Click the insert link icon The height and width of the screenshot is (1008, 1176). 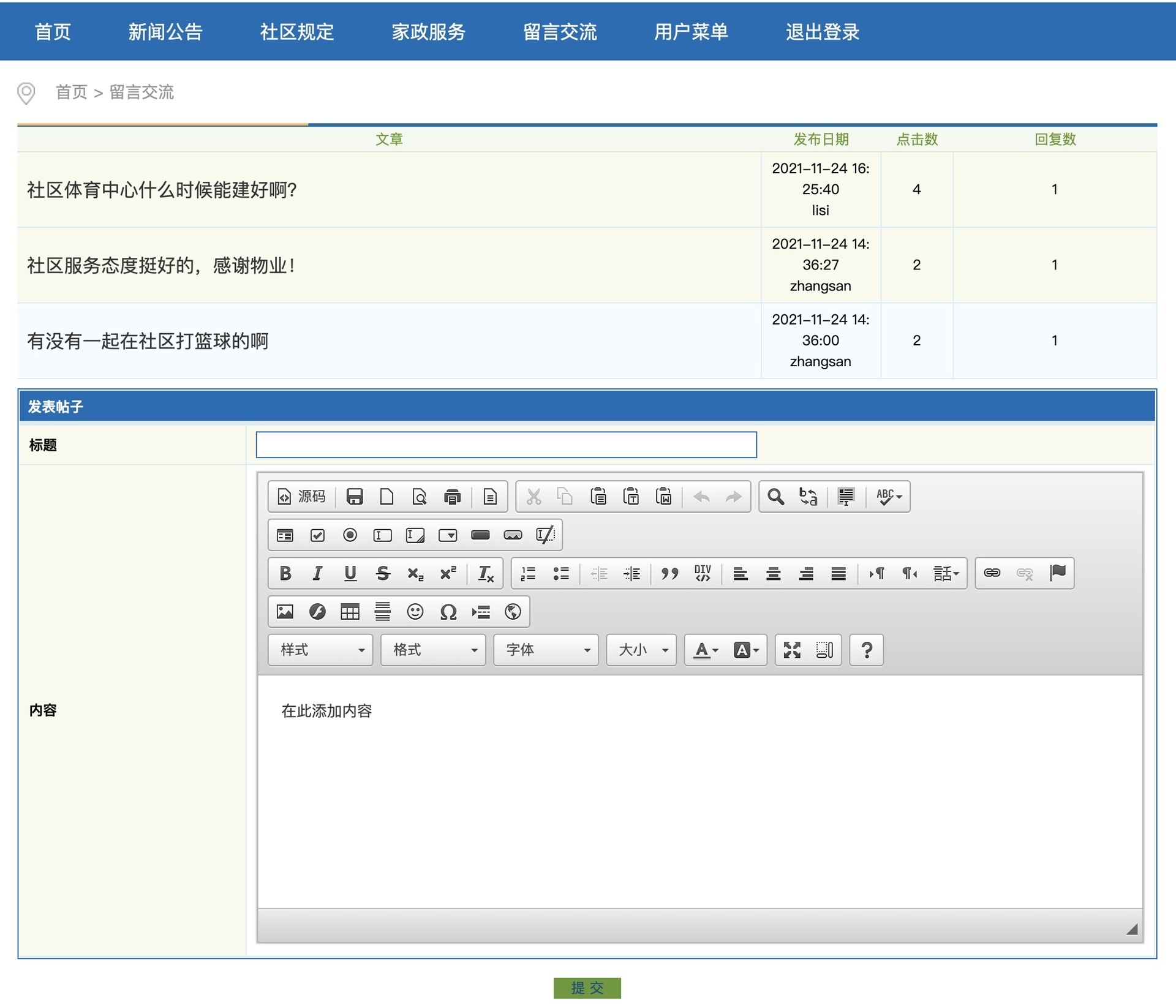(992, 573)
